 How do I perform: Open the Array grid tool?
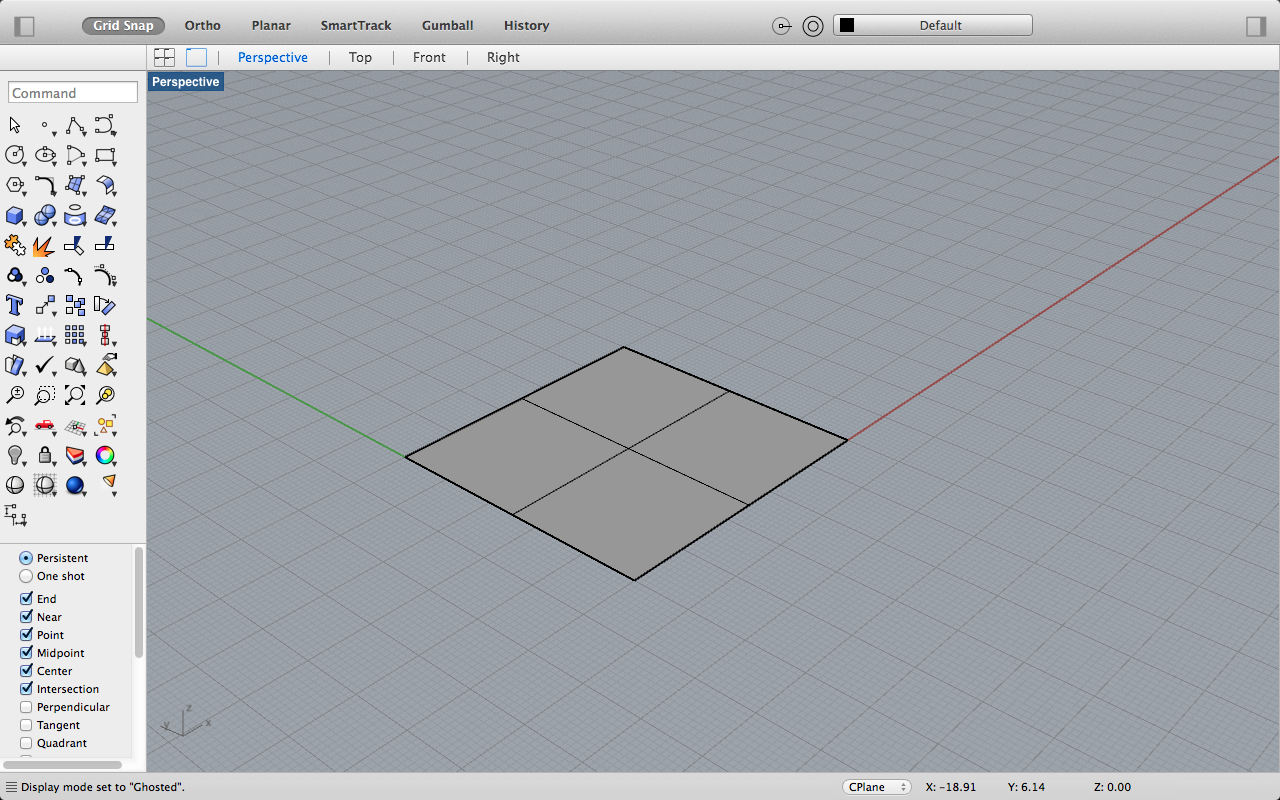pyautogui.click(x=75, y=335)
